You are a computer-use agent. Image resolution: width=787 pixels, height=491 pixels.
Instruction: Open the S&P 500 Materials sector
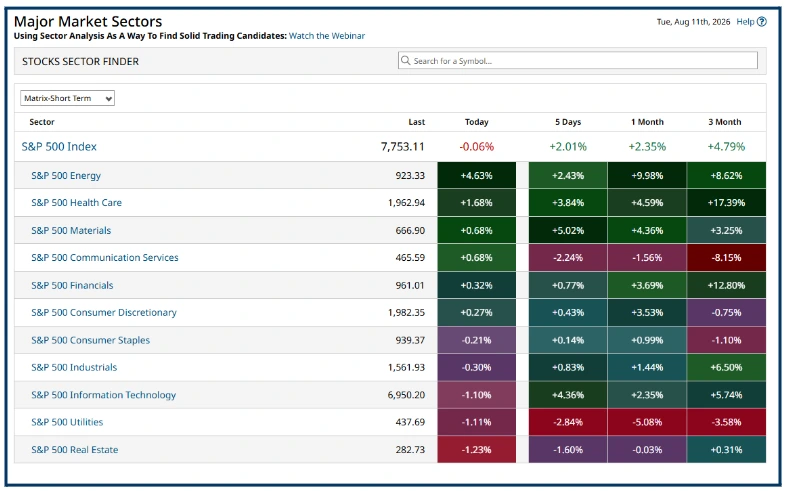(71, 230)
